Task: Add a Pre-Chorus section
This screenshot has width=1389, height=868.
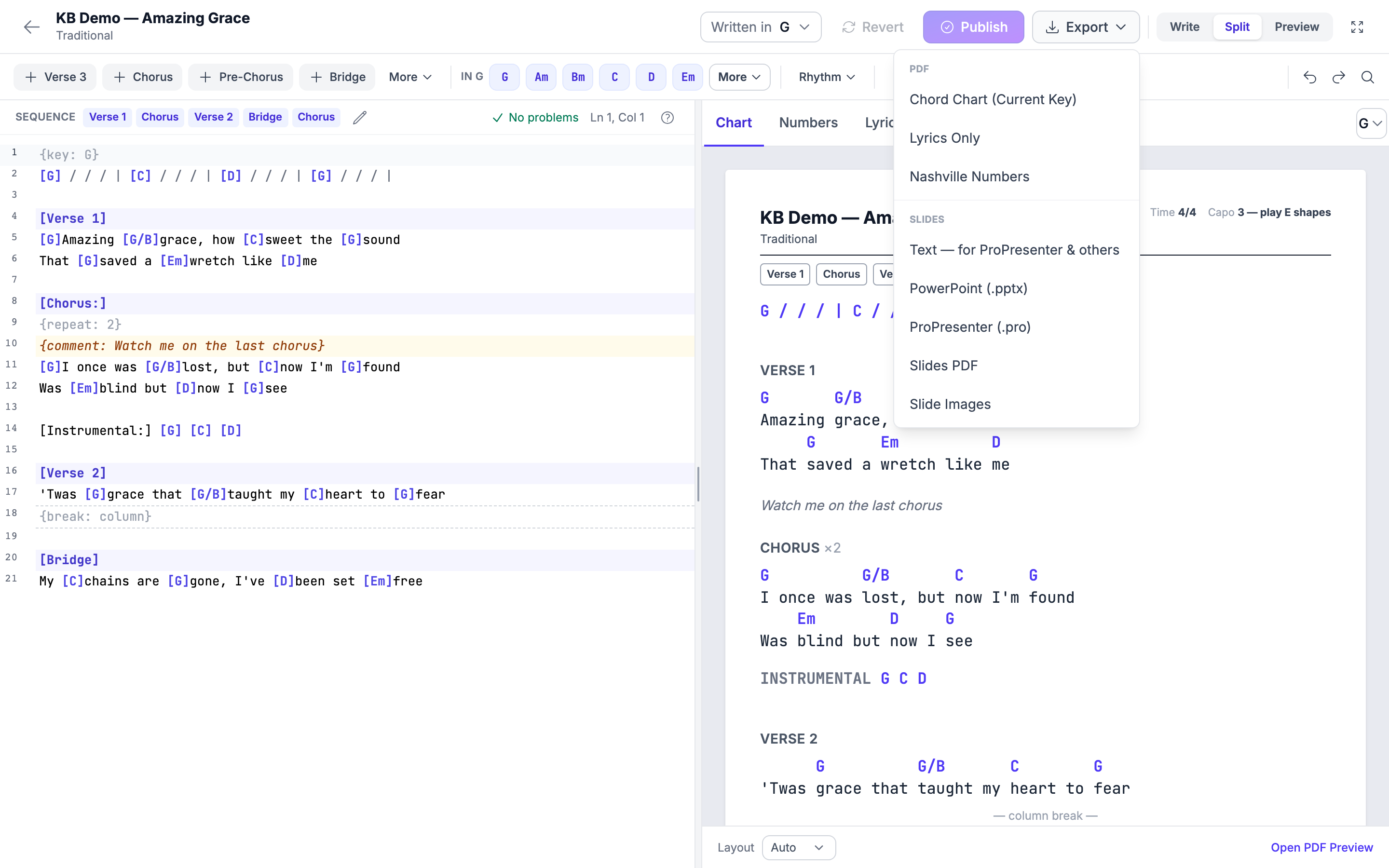Action: 241,77
